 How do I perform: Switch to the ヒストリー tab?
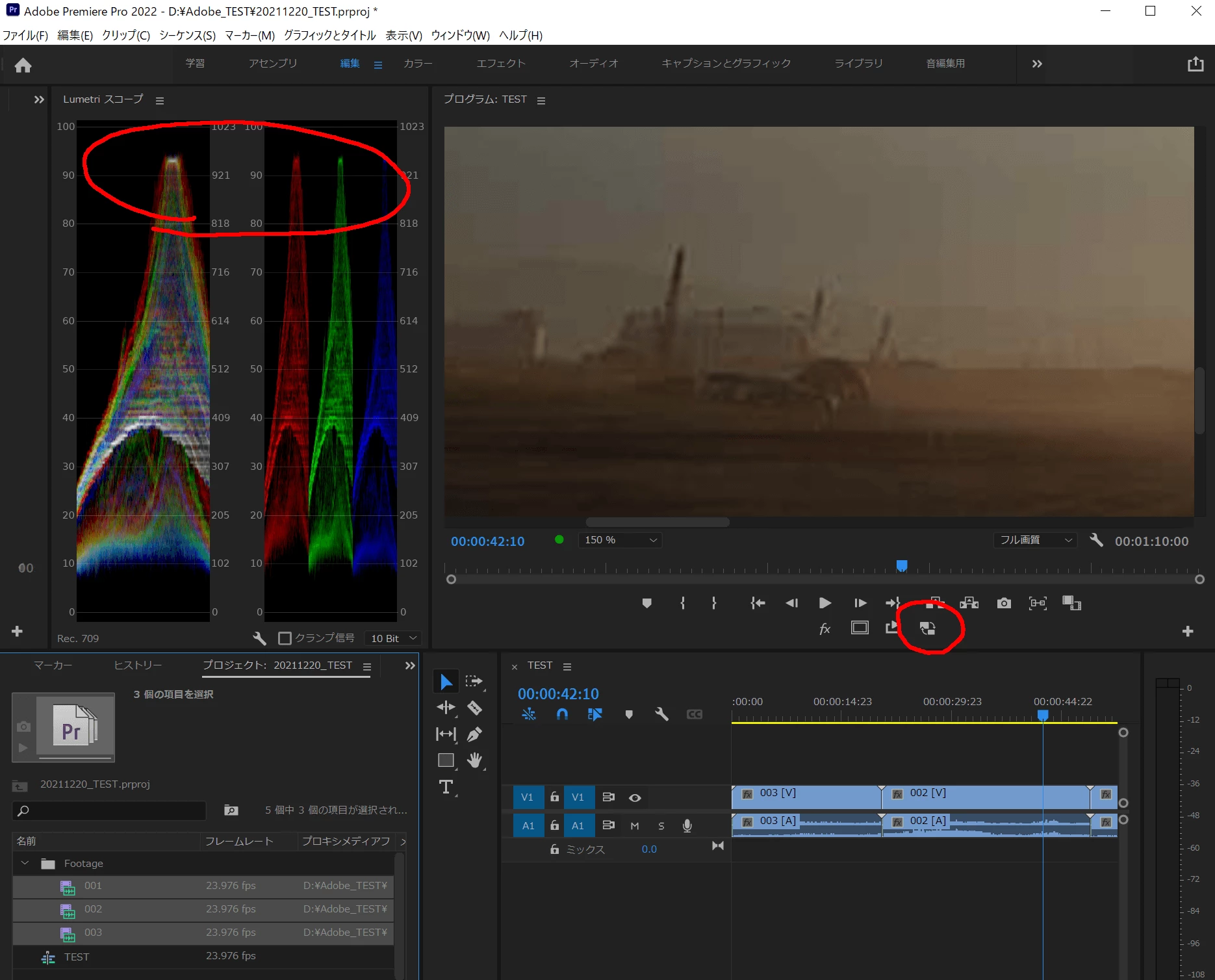coord(138,665)
